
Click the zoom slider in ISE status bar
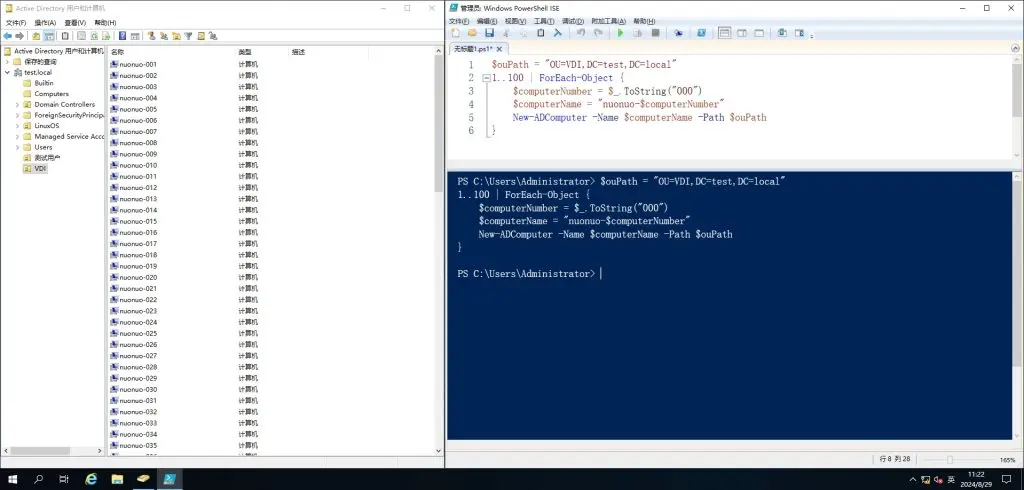[x=950, y=459]
